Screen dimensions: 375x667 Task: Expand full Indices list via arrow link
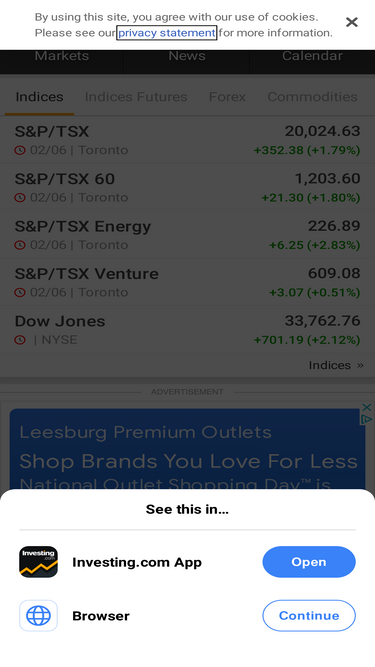336,365
